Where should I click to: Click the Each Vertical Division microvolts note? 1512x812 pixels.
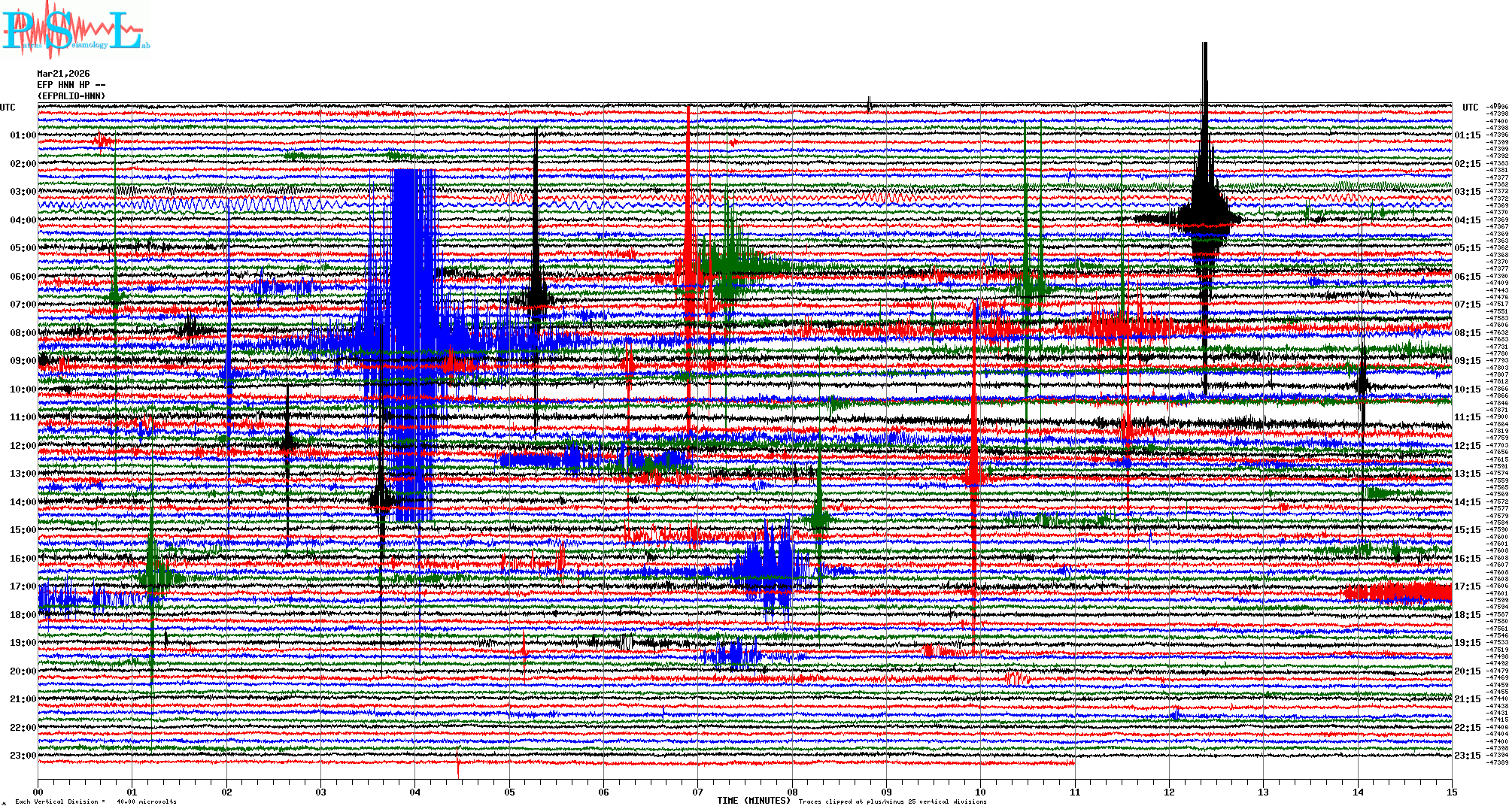pyautogui.click(x=96, y=801)
